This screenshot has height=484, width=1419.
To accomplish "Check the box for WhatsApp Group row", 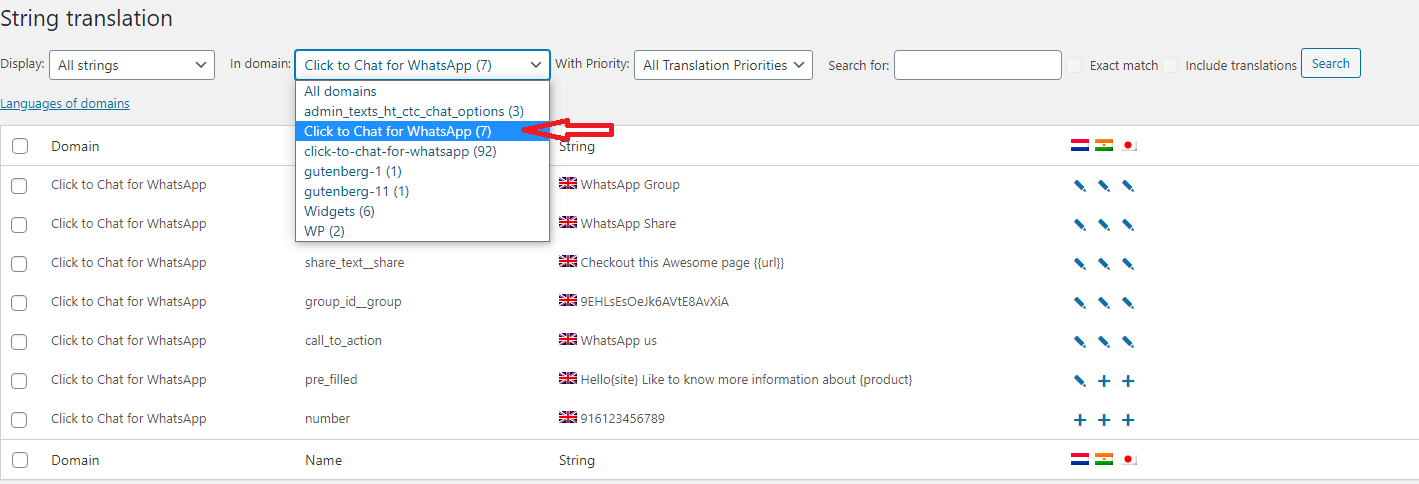I will click(20, 185).
